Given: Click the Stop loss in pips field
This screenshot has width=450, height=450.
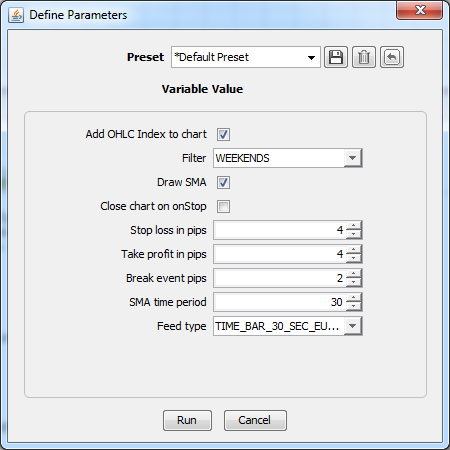Looking at the screenshot, I should [280, 230].
